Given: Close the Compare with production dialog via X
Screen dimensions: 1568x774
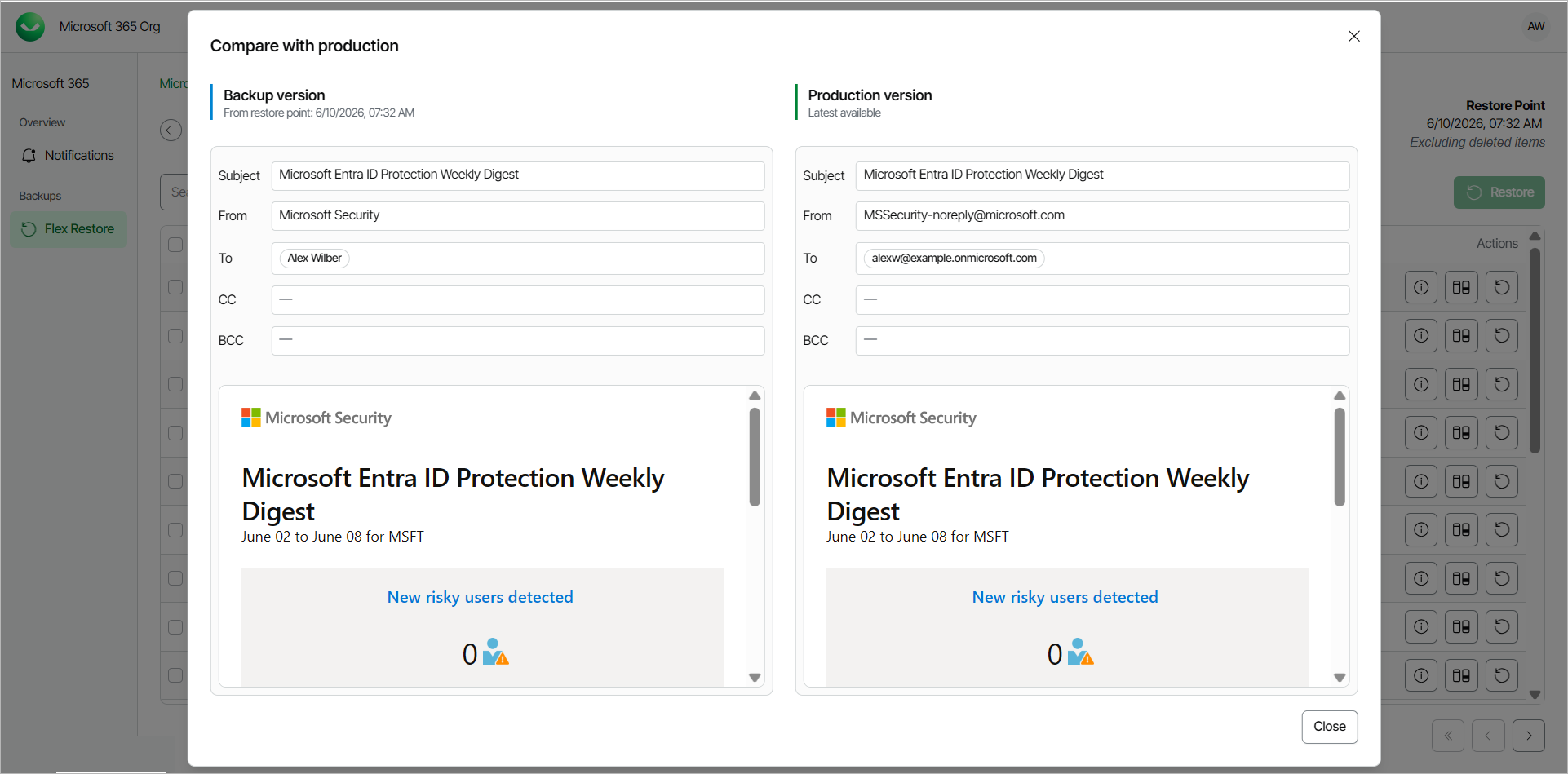Looking at the screenshot, I should pos(1353,36).
